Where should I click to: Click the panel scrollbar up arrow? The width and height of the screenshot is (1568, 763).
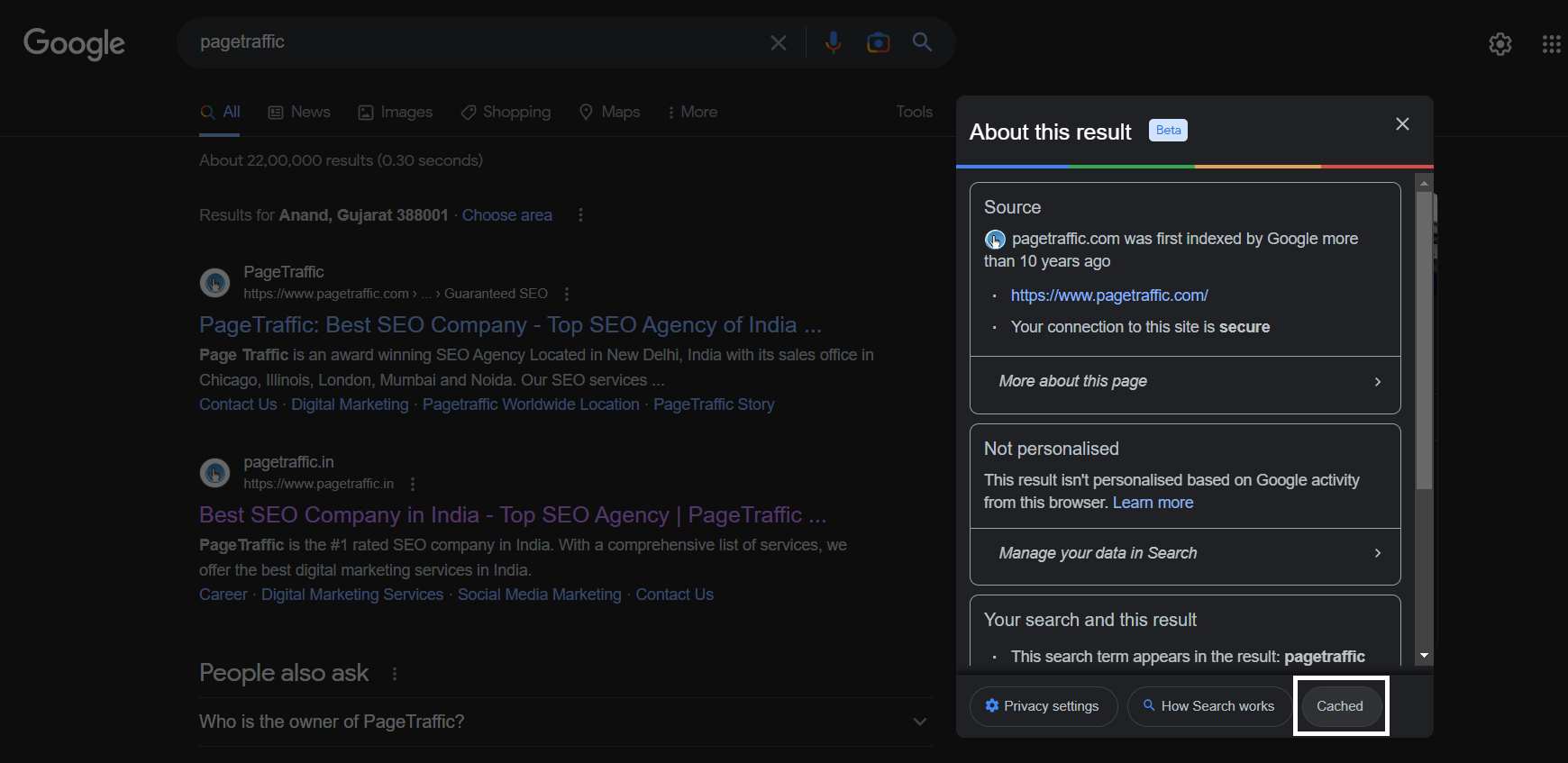click(1424, 182)
